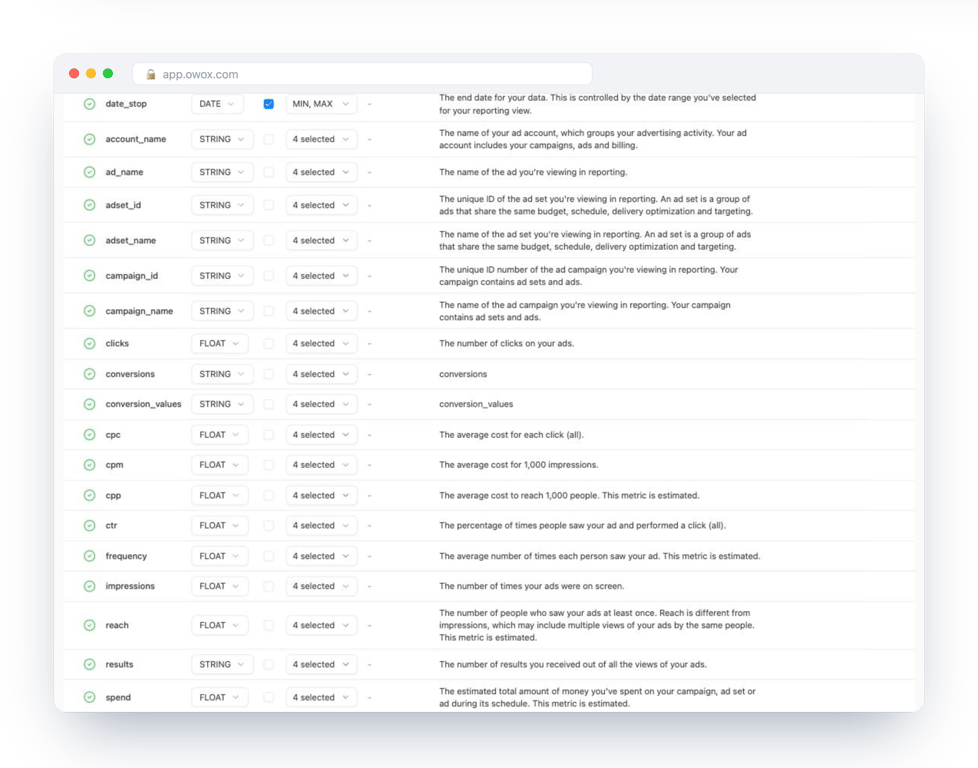Click the green check icon for cpm
This screenshot has width=978, height=768.
(x=89, y=465)
